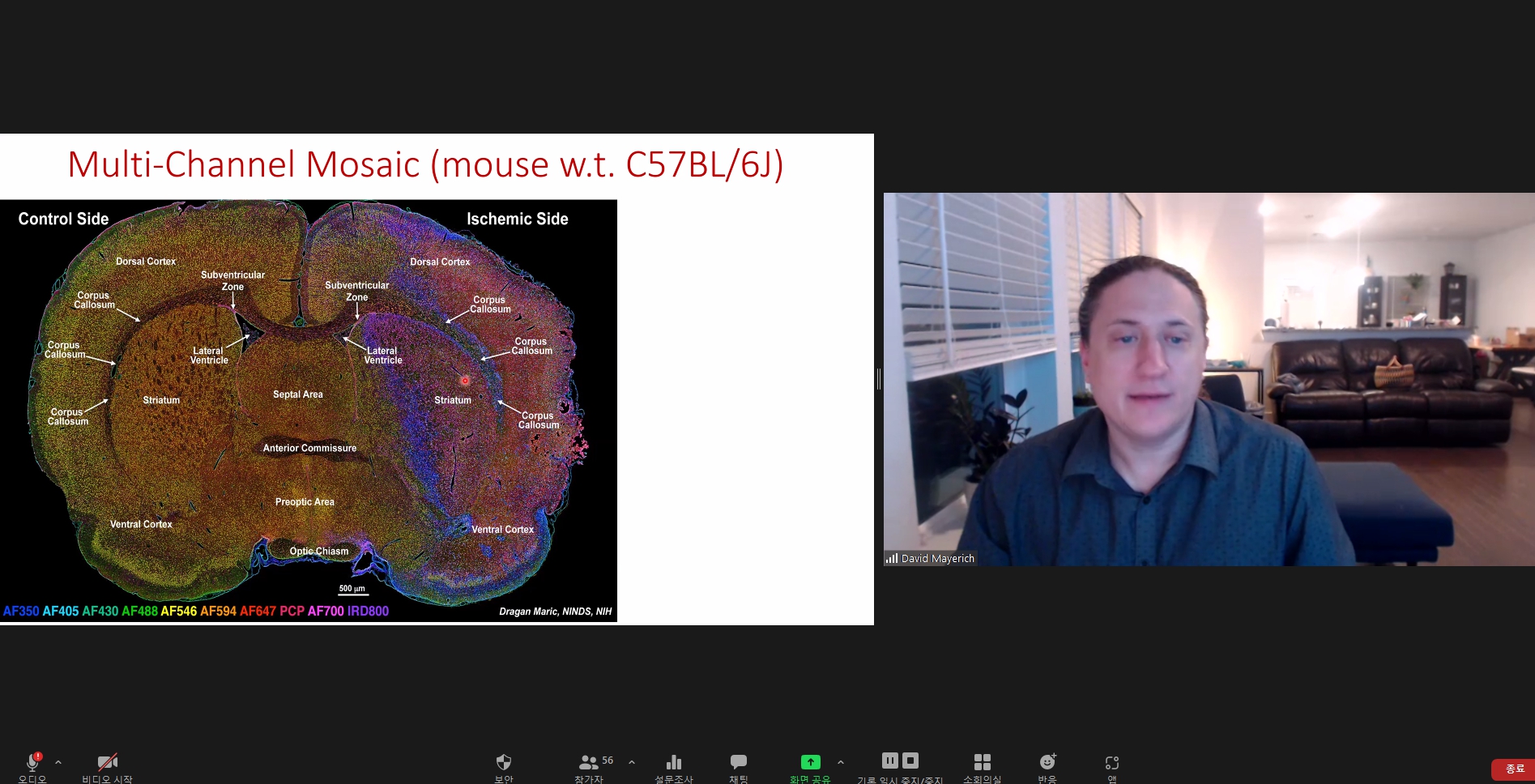The height and width of the screenshot is (784, 1535).
Task: Click the "Optic Chiasm" label
Action: pos(319,552)
